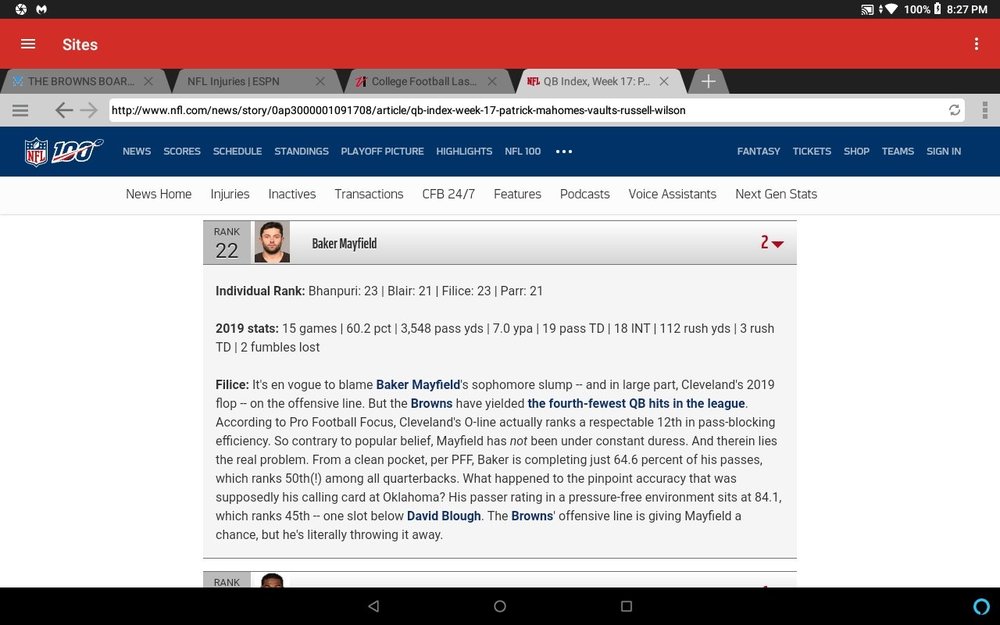The width and height of the screenshot is (1000, 625).
Task: Open CFB 24/7 subnav link
Action: (448, 194)
